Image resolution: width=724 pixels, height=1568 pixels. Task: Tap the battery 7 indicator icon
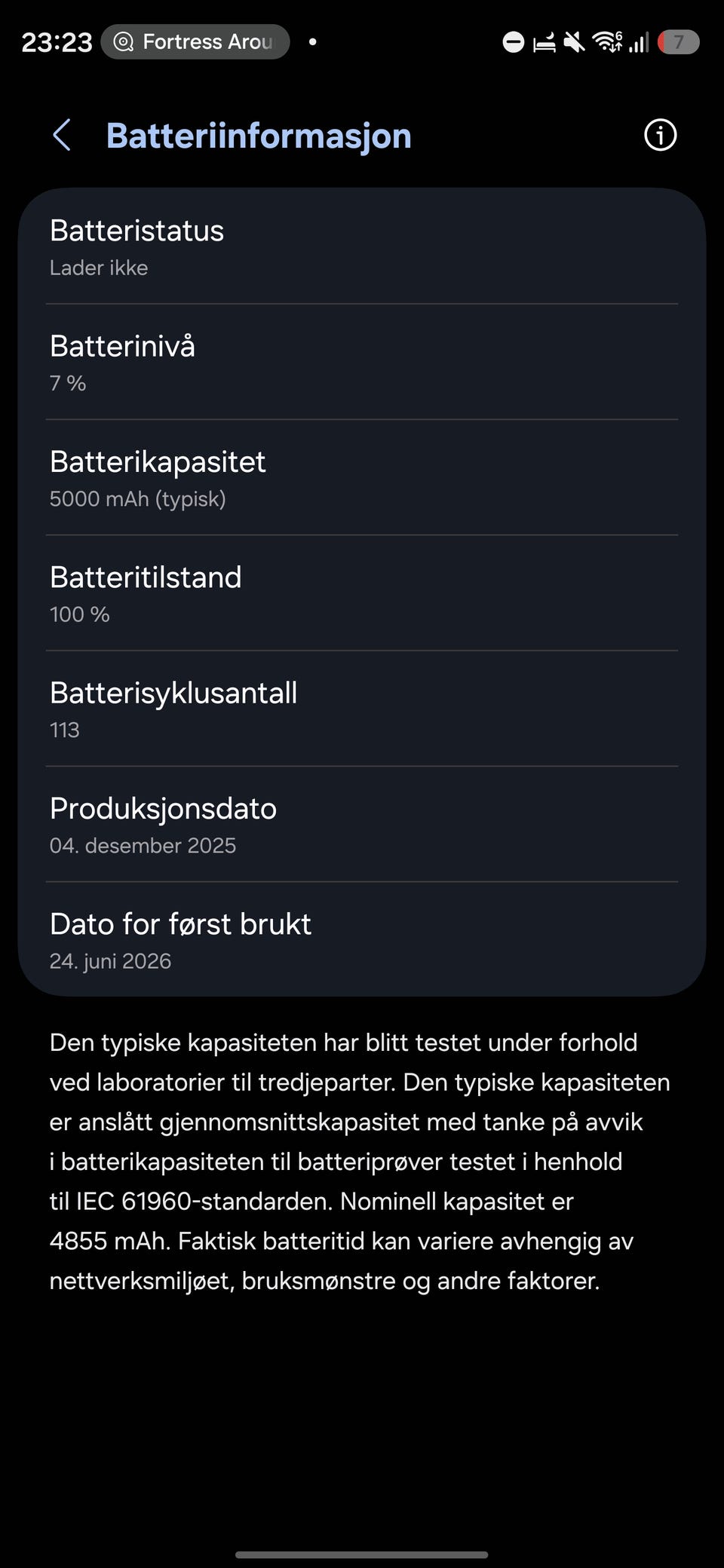click(678, 42)
